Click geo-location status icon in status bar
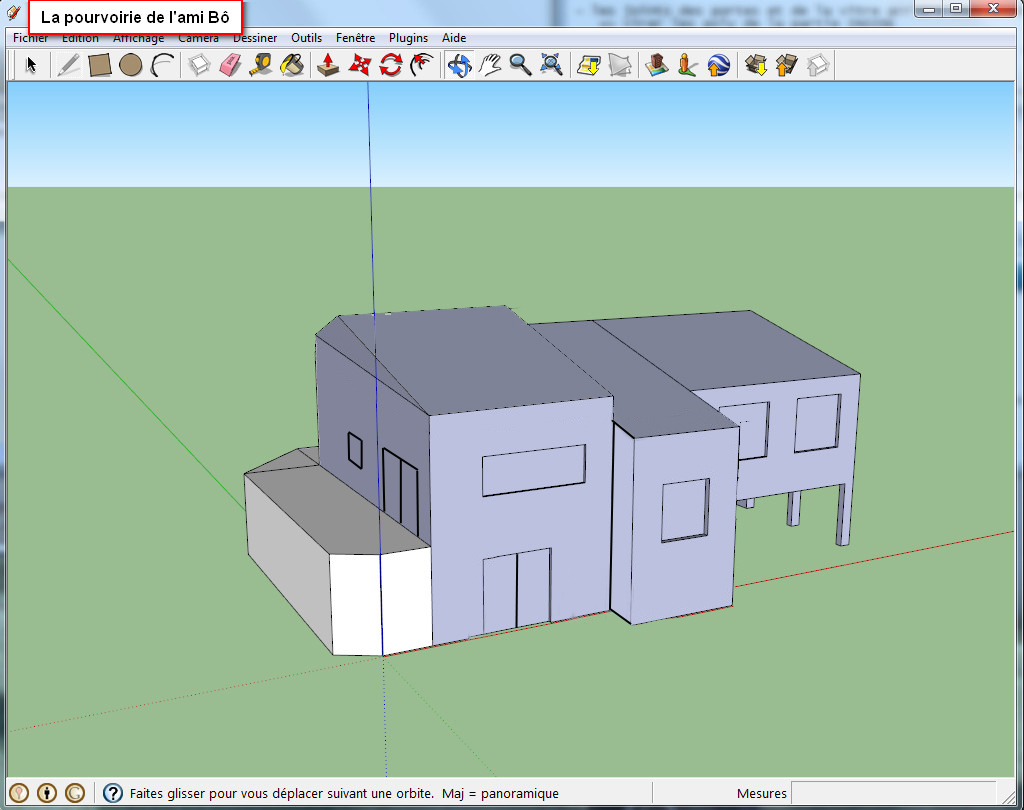Viewport: 1024px width, 810px height. coord(19,793)
